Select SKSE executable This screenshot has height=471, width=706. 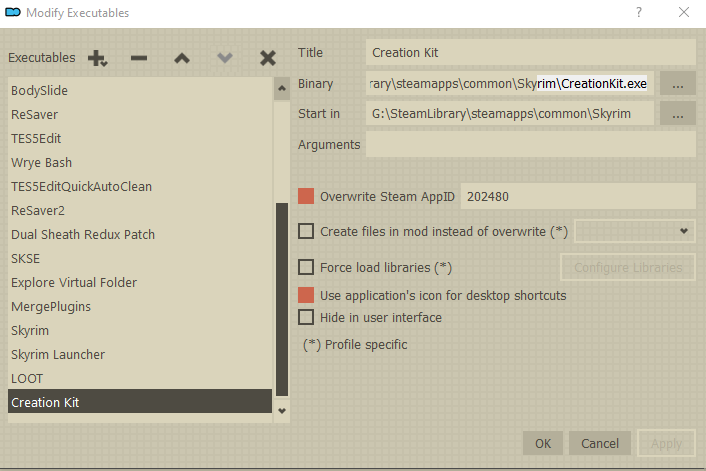(x=140, y=258)
